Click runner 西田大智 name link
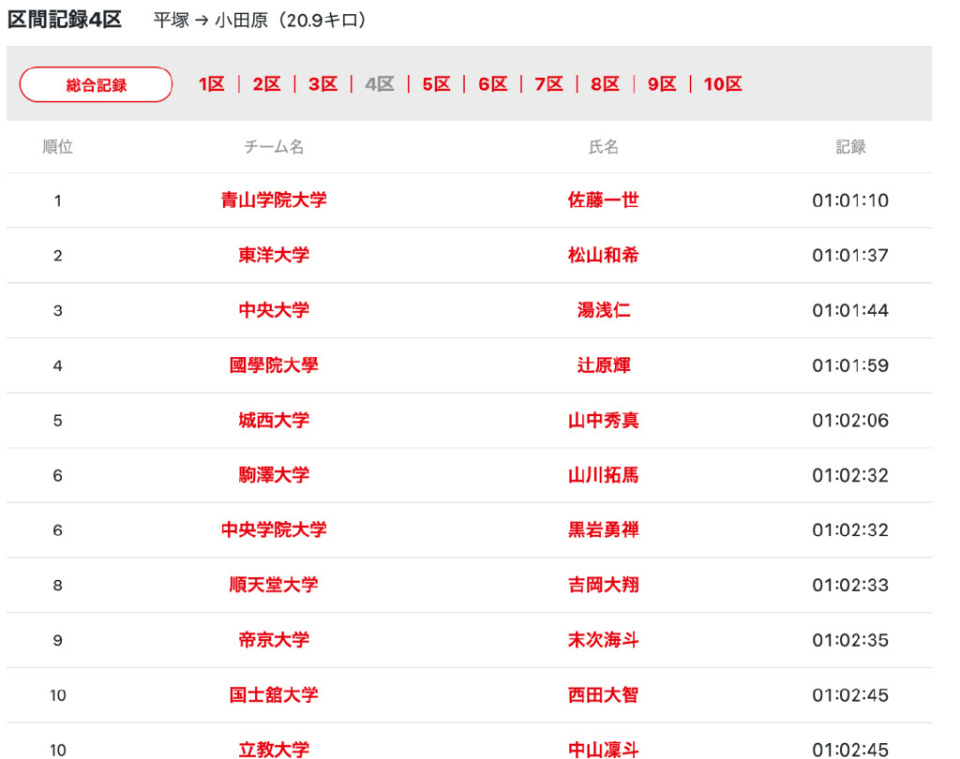Viewport: 960px width, 759px height. coord(604,695)
